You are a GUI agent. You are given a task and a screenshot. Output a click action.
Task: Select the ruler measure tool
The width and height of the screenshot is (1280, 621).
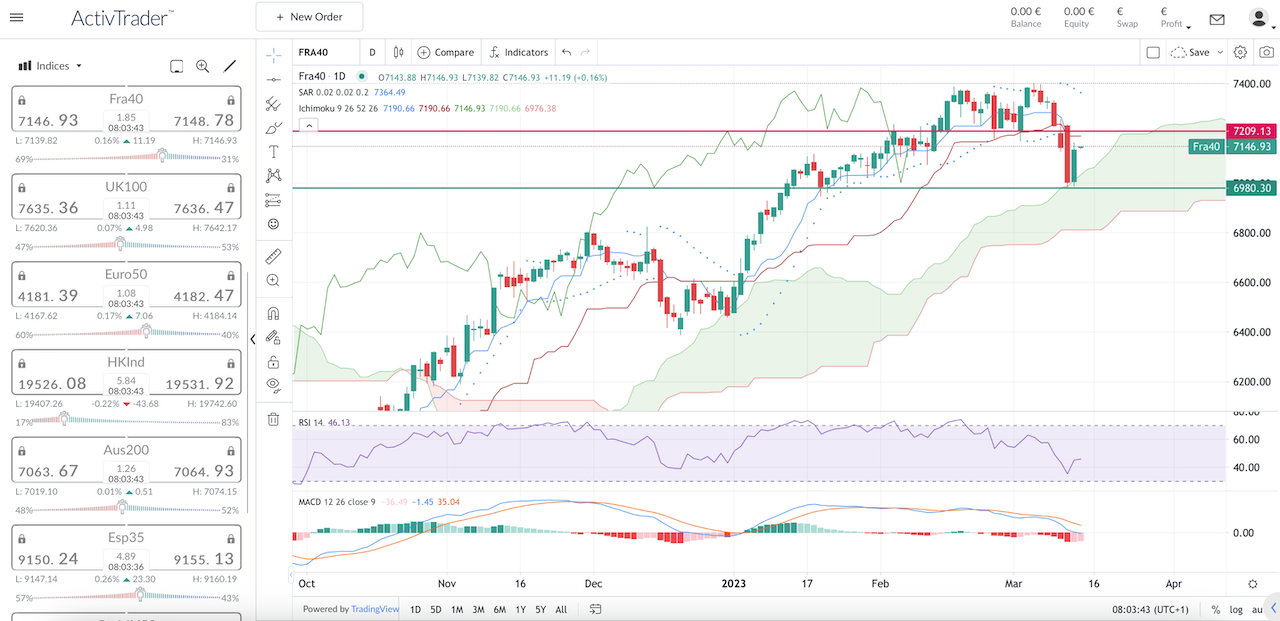tap(273, 257)
